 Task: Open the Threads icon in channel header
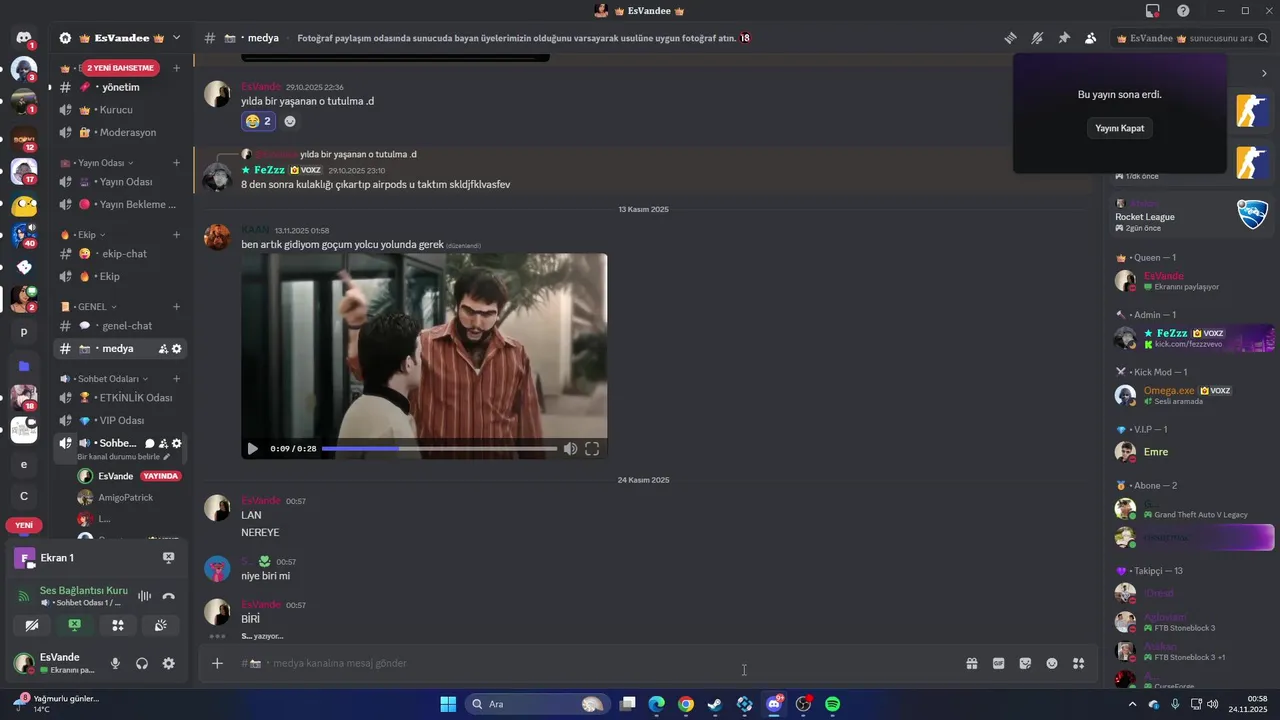pos(1011,38)
